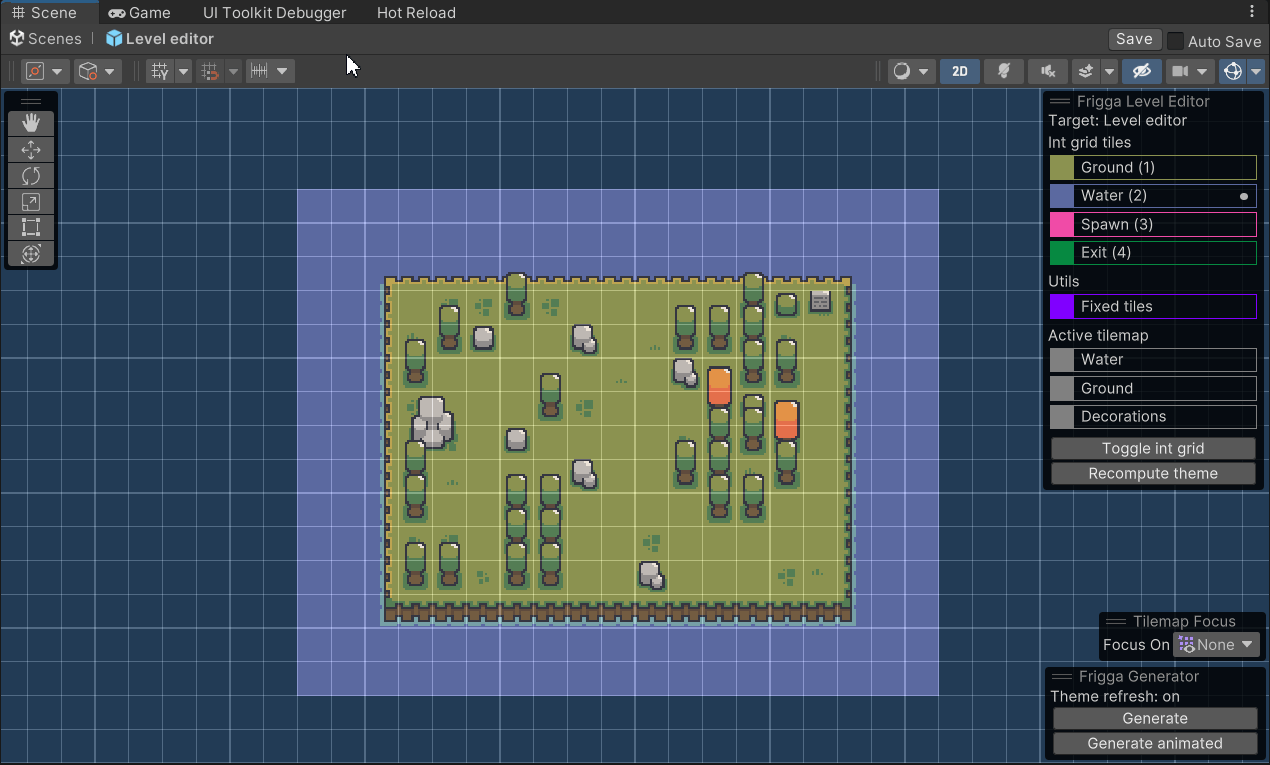Toggle 2D view mode

coord(960,71)
